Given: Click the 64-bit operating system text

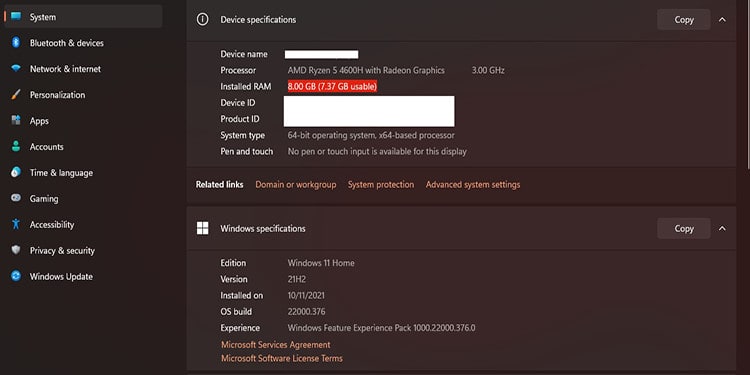Looking at the screenshot, I should 371,135.
